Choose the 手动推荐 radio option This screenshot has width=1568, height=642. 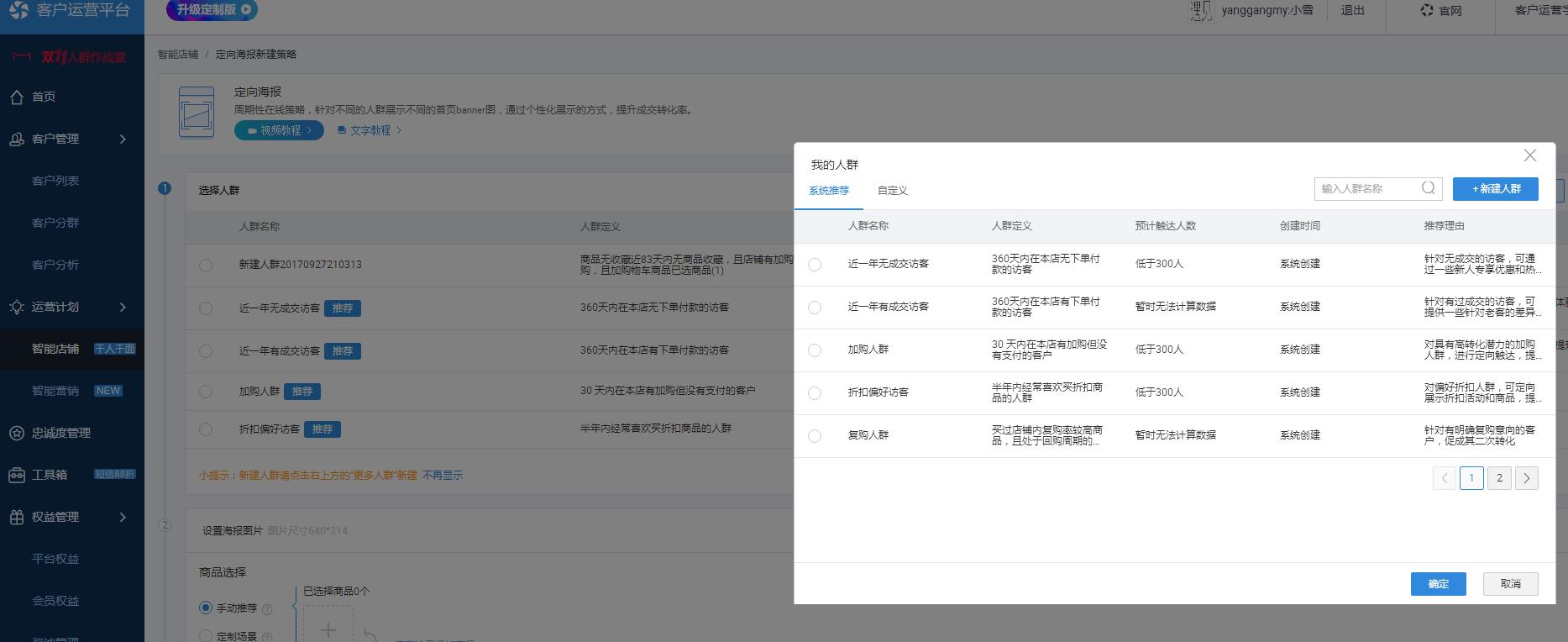tap(206, 608)
